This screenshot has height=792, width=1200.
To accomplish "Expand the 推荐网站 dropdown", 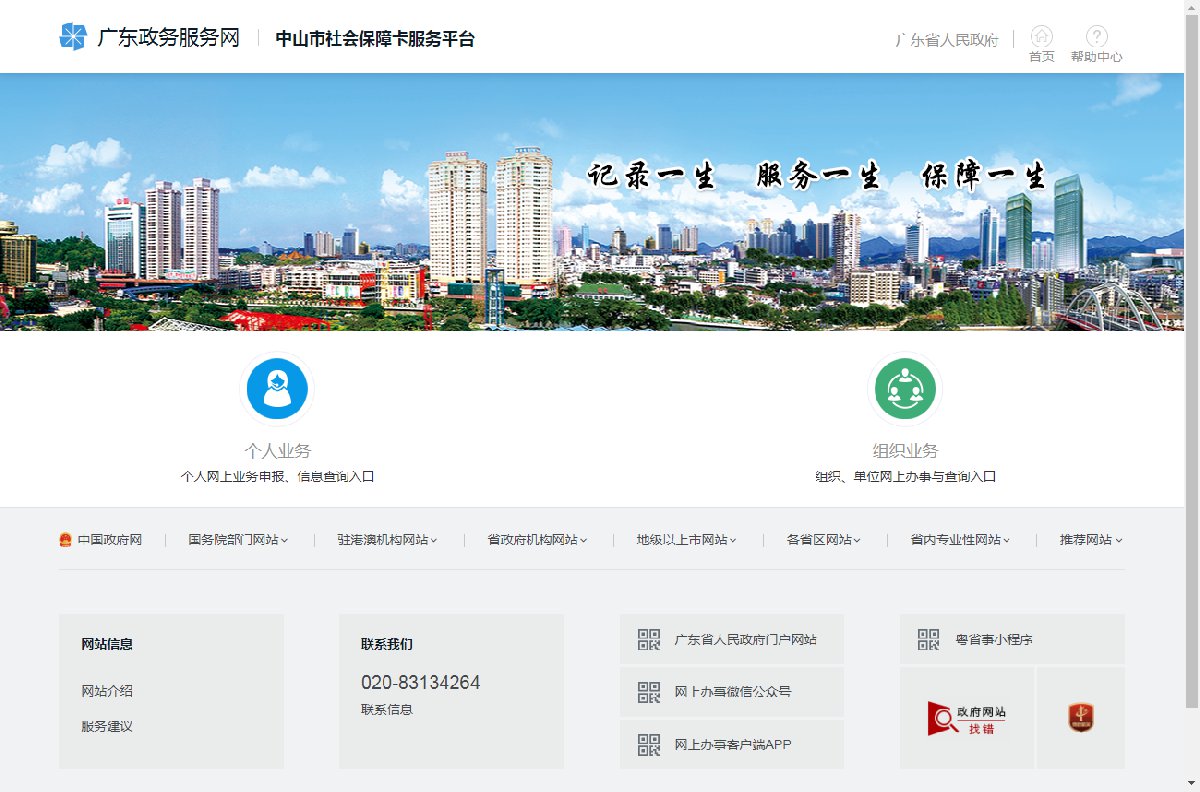I will pos(1091,540).
